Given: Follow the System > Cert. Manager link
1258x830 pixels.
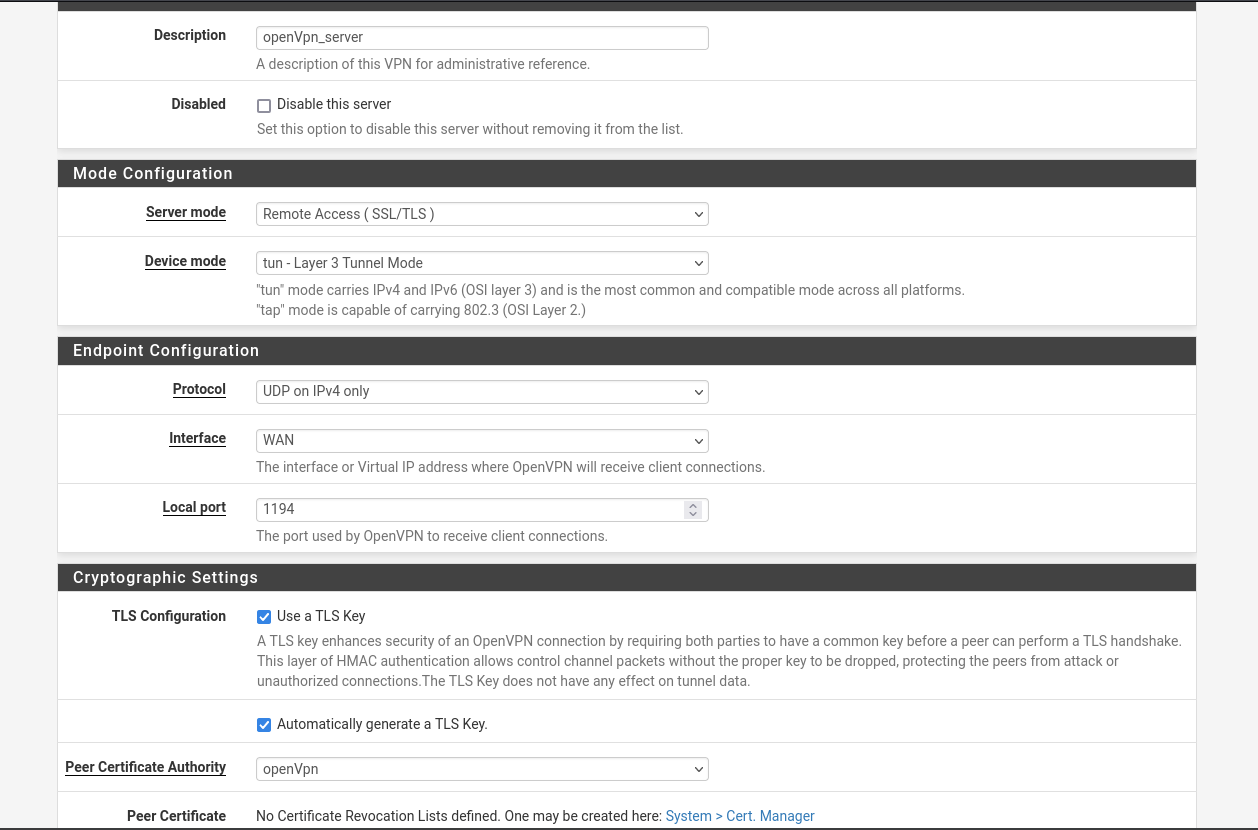Looking at the screenshot, I should [x=739, y=816].
